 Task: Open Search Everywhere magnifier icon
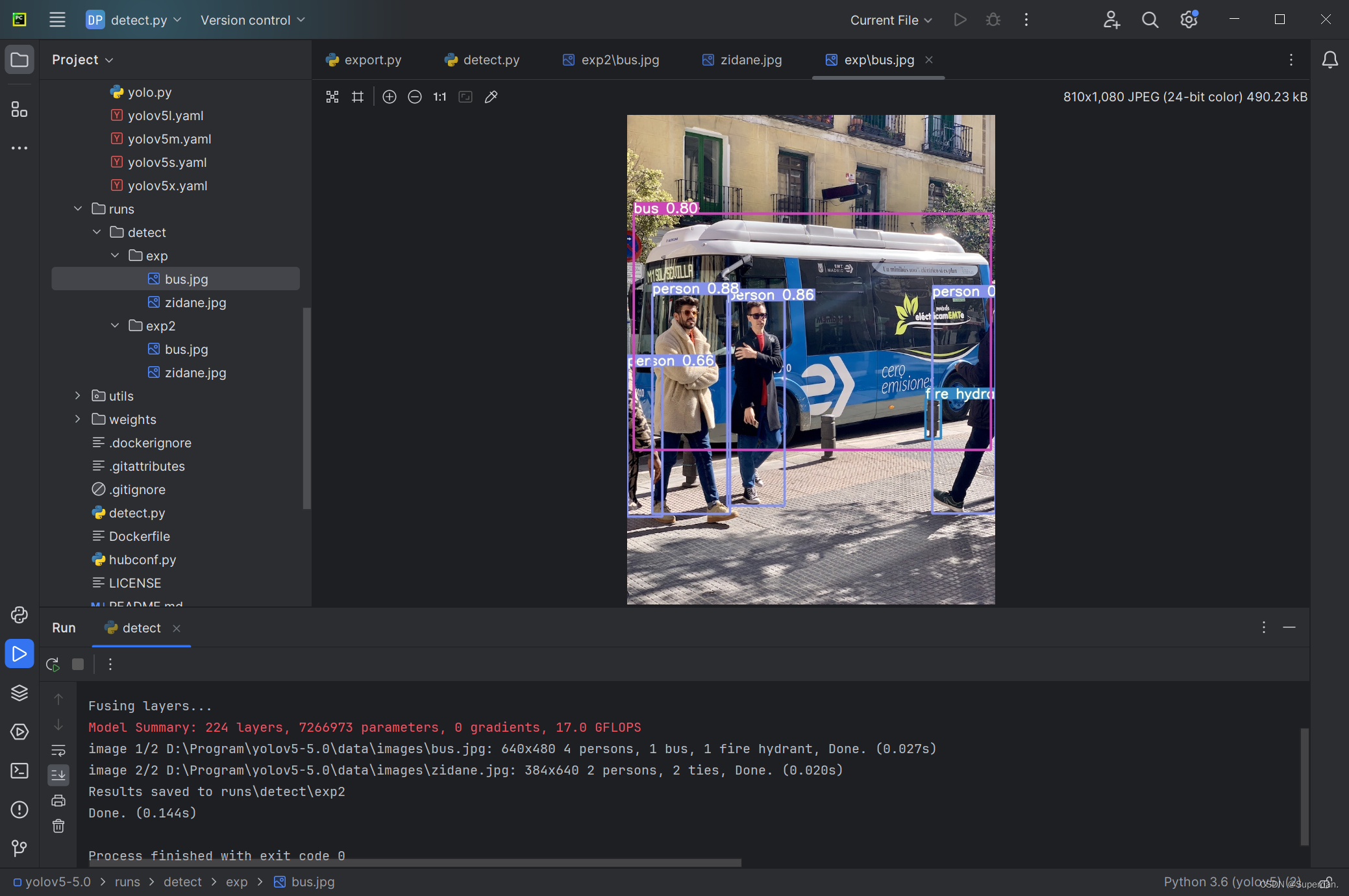tap(1150, 20)
